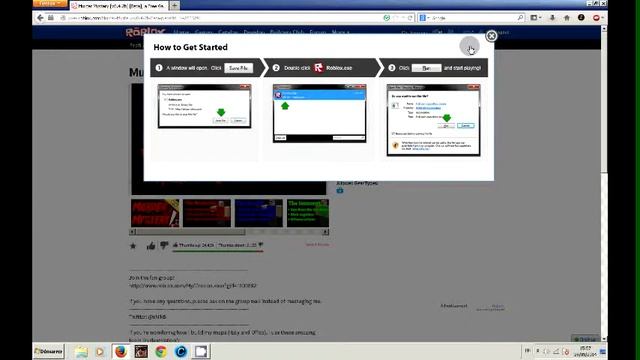This screenshot has height=360, width=640.
Task: Click the step 1 save file screenshot
Action: [204, 106]
